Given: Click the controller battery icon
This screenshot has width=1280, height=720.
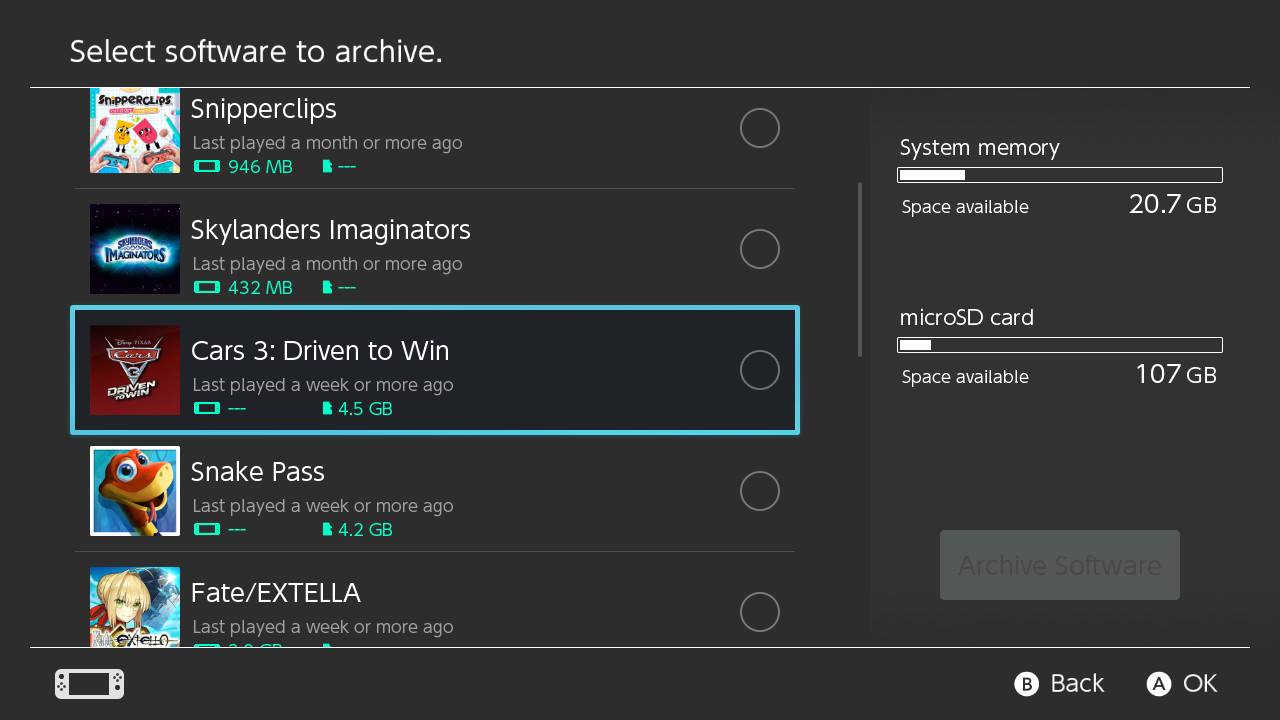Looking at the screenshot, I should pos(88,684).
